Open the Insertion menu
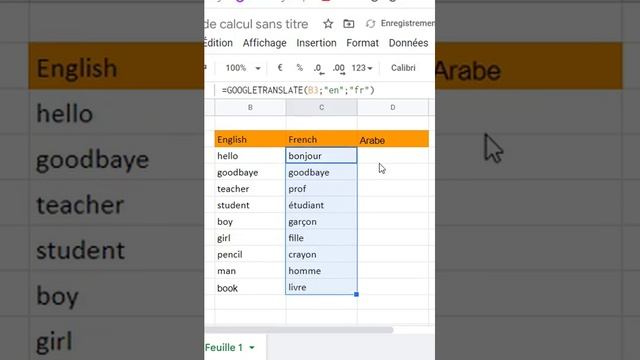This screenshot has height=360, width=640. [x=316, y=43]
